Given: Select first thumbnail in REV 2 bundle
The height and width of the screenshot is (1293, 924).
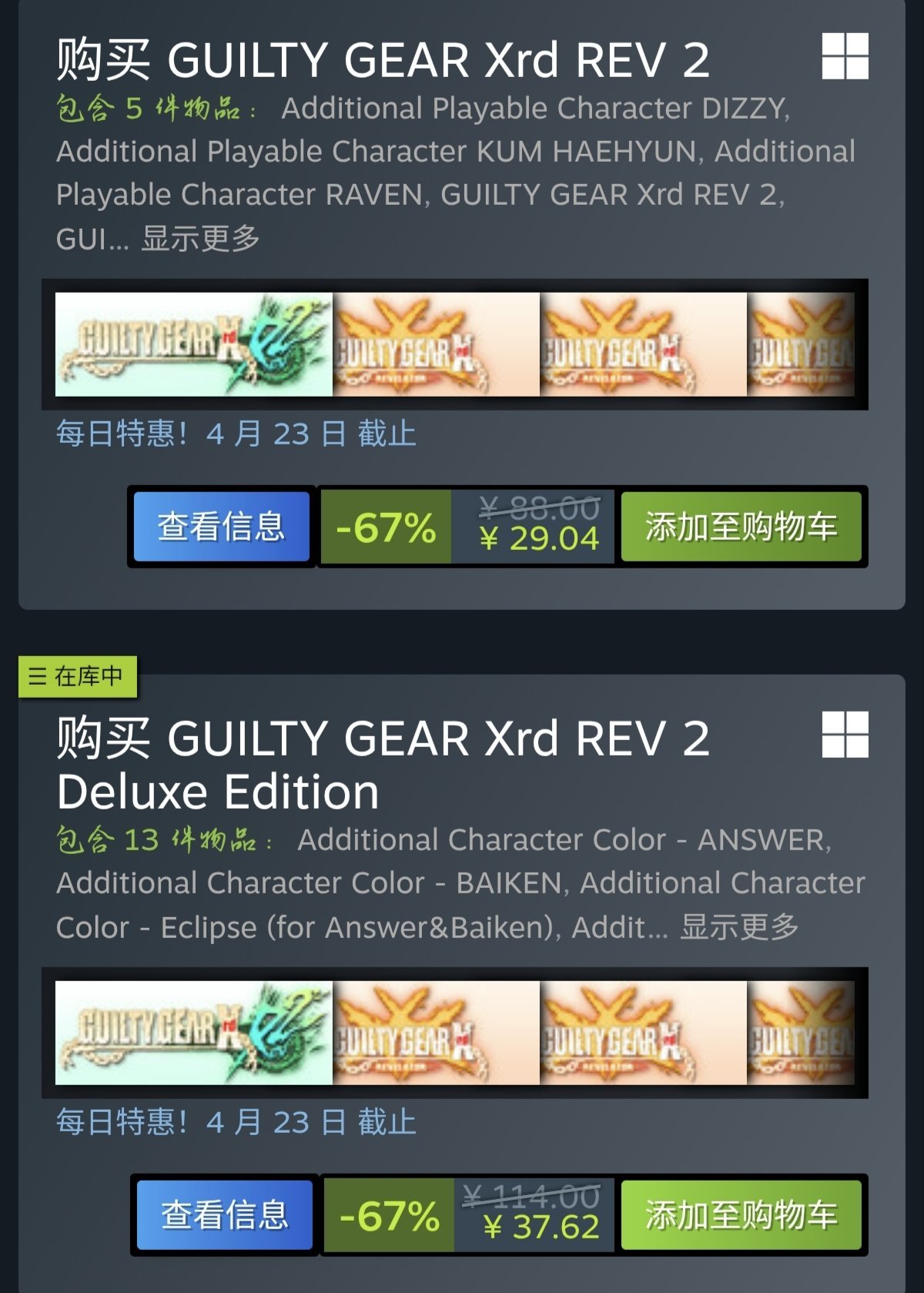Looking at the screenshot, I should (x=194, y=344).
